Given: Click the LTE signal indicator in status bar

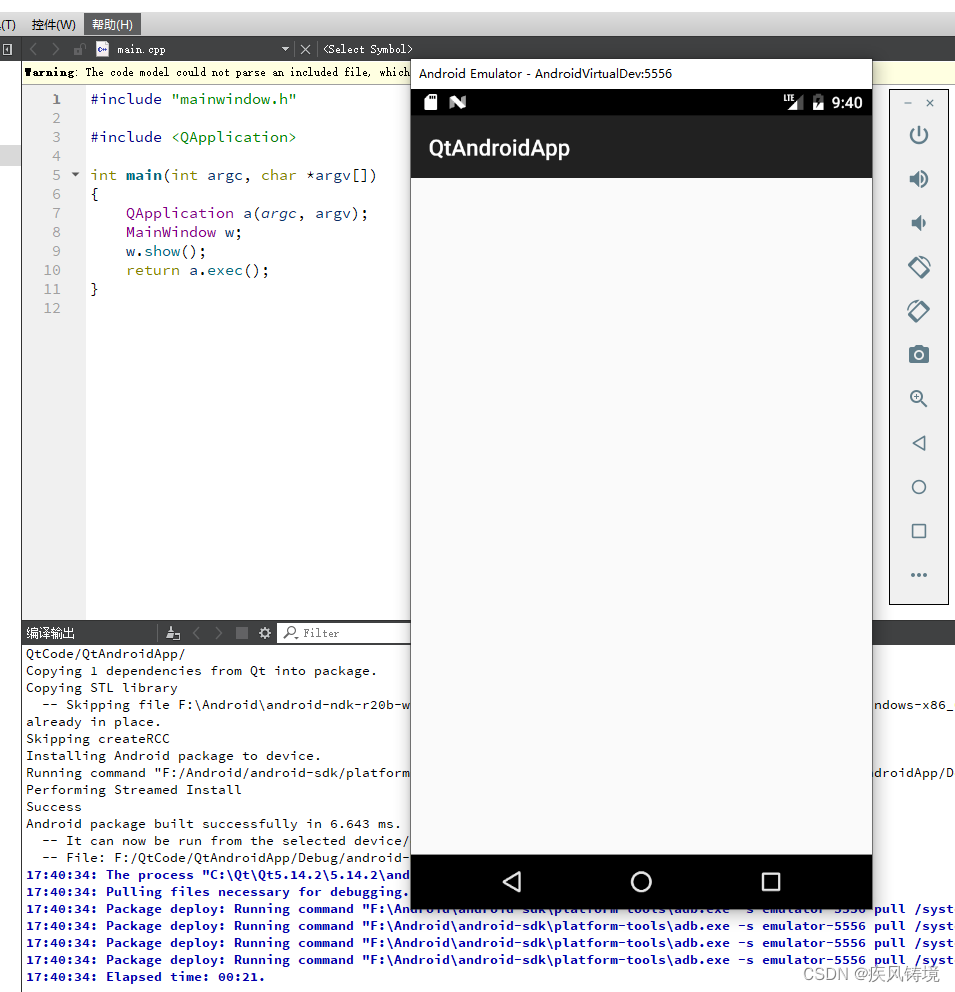Looking at the screenshot, I should [x=792, y=102].
